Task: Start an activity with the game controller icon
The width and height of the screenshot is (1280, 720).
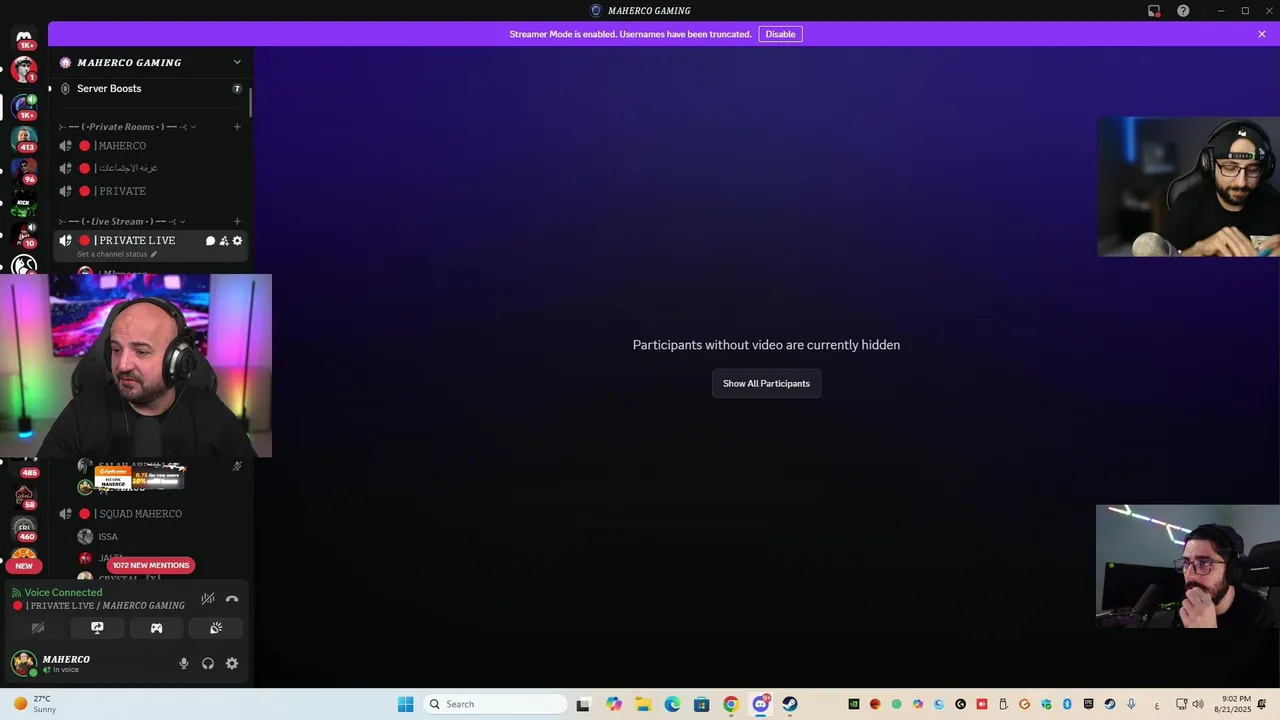Action: (x=156, y=628)
